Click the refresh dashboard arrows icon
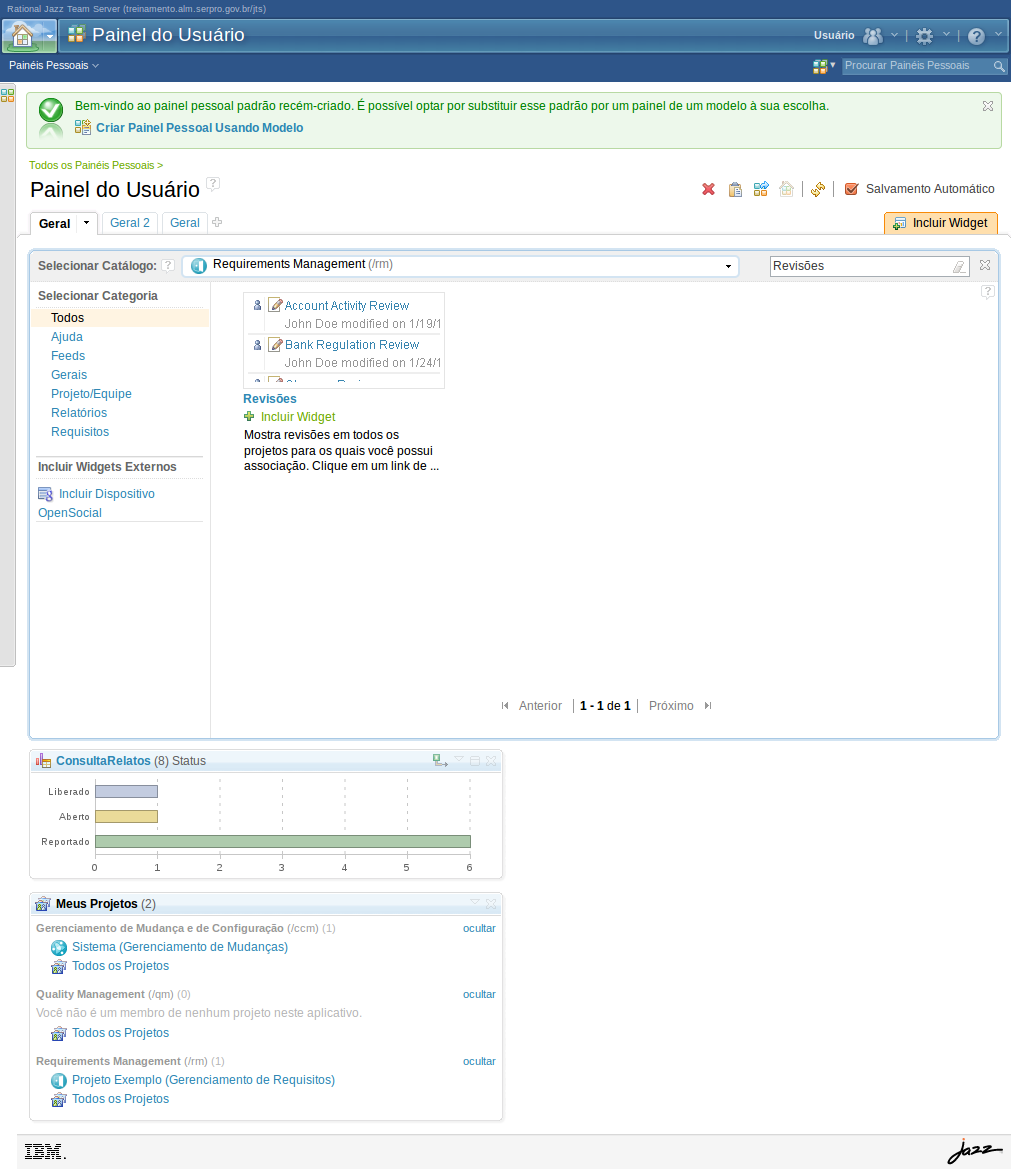Screen dimensions: 1011x1169 pos(818,189)
